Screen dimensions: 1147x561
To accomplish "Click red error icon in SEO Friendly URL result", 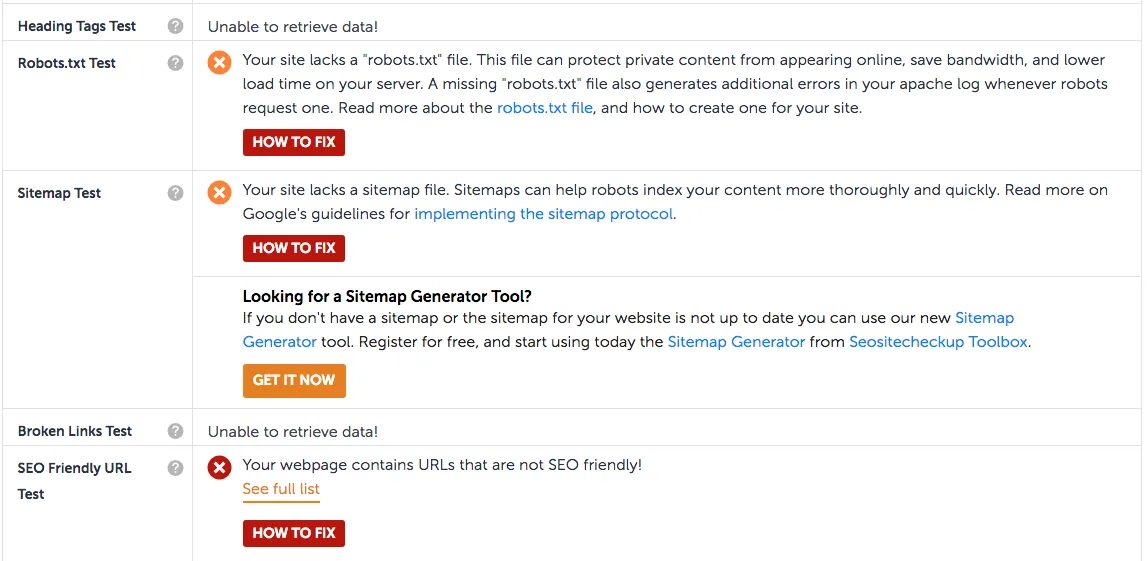I will click(x=219, y=467).
